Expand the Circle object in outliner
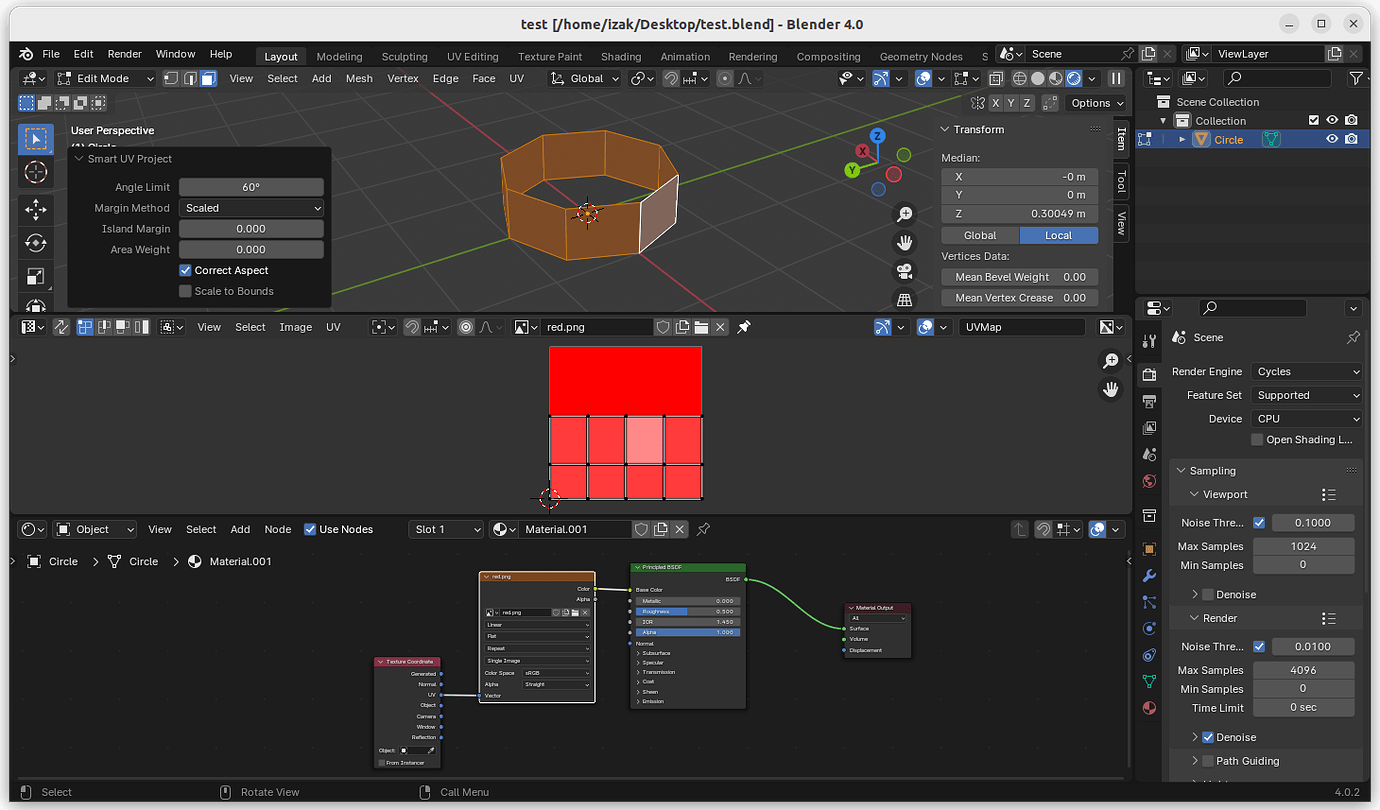Viewport: 1380px width, 810px height. [1182, 140]
